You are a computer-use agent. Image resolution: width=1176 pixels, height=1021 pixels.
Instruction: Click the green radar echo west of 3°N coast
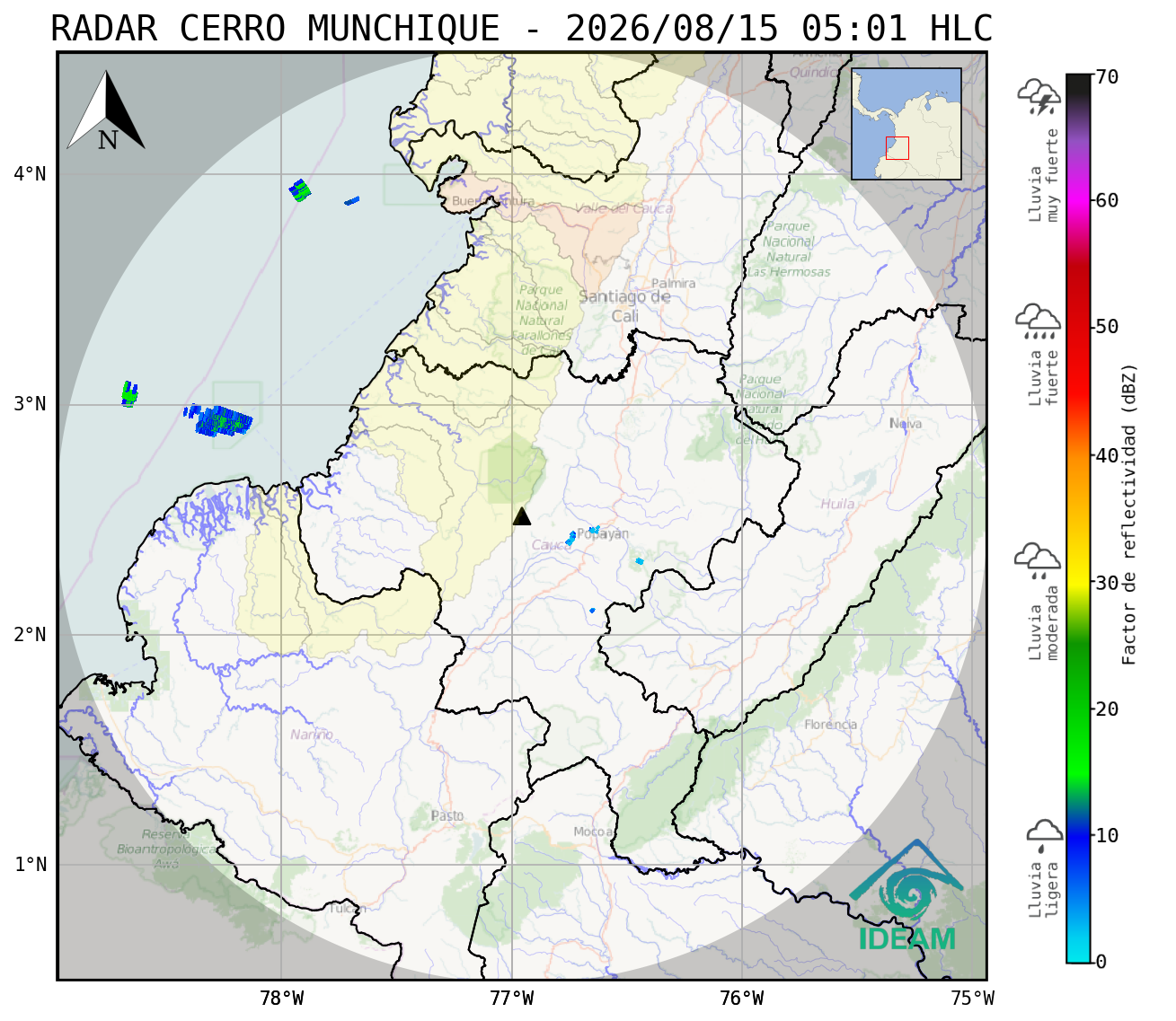(129, 393)
